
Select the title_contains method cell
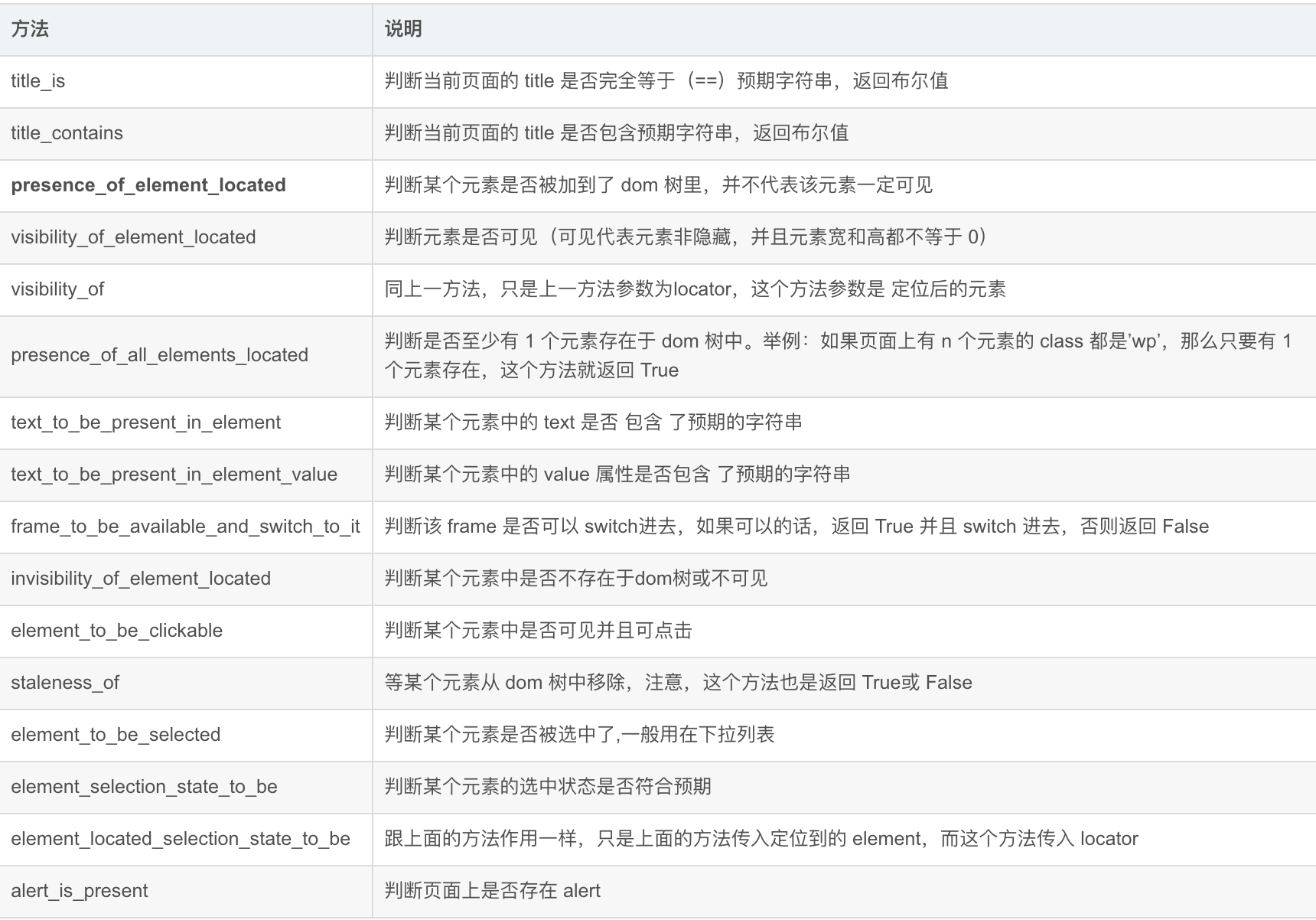(186, 133)
